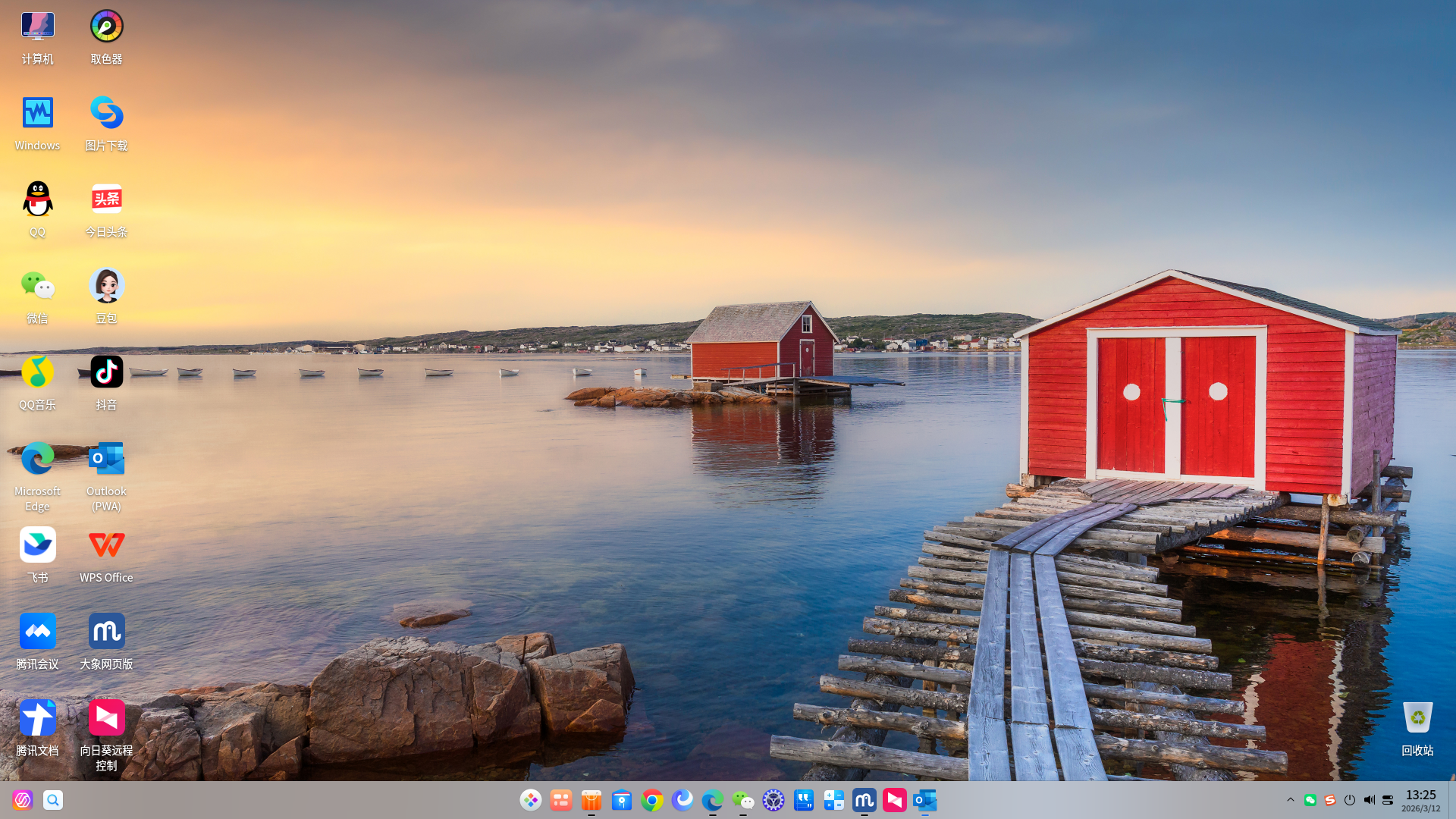Open the quick settings toggles tray icon

(x=1388, y=800)
